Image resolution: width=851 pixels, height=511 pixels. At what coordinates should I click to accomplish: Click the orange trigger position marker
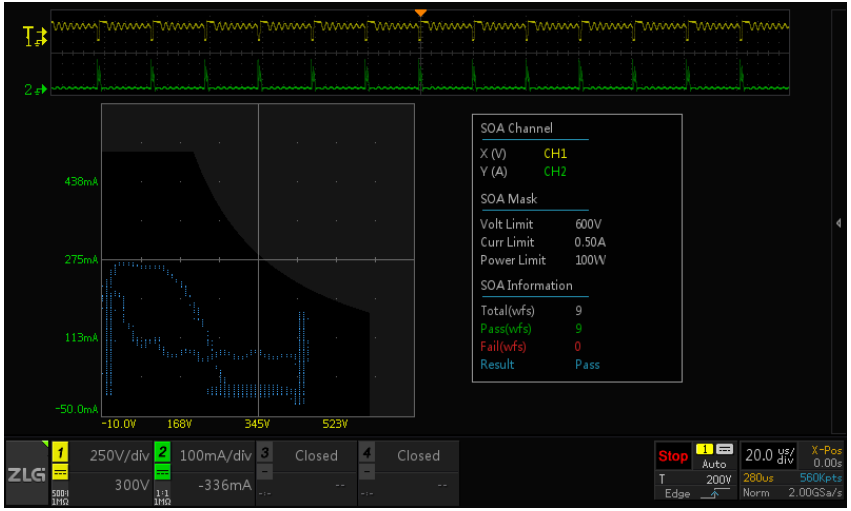420,12
